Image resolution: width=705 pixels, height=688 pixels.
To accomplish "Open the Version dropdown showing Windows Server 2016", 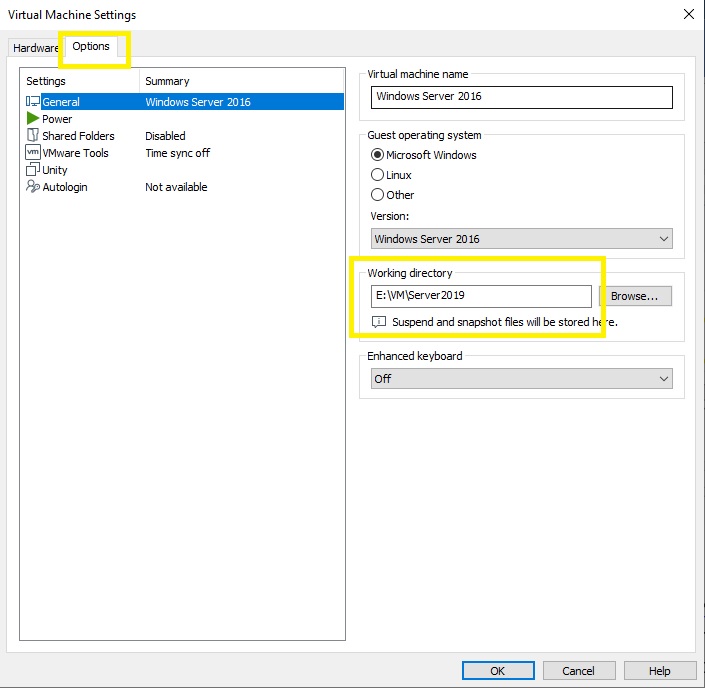I will [x=521, y=239].
